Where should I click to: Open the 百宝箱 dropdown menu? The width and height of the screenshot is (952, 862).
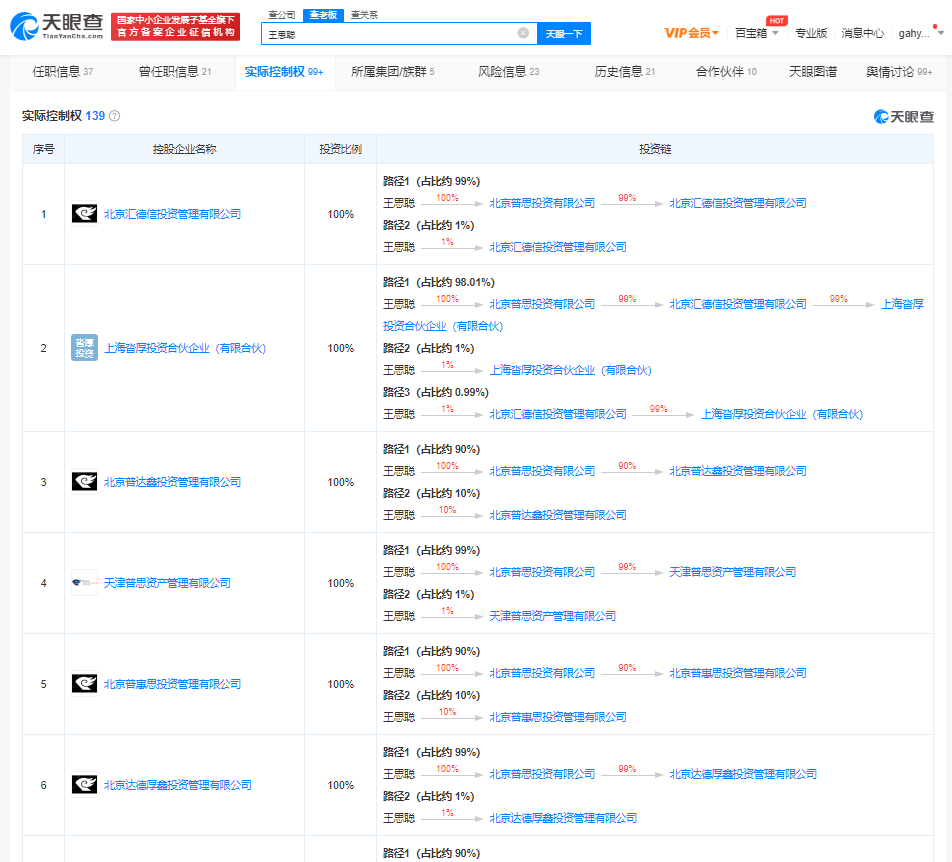click(756, 33)
